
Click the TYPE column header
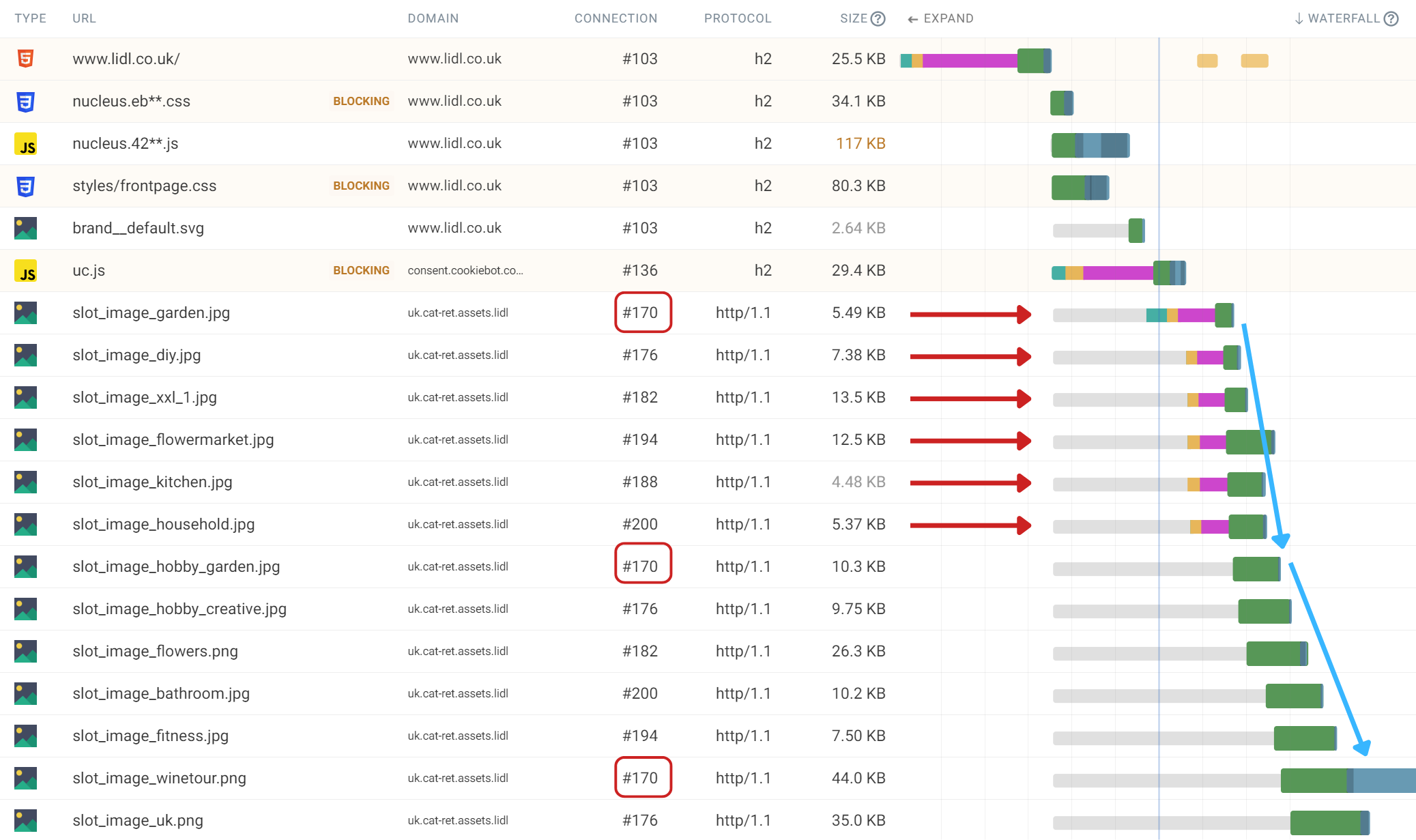pyautogui.click(x=31, y=18)
